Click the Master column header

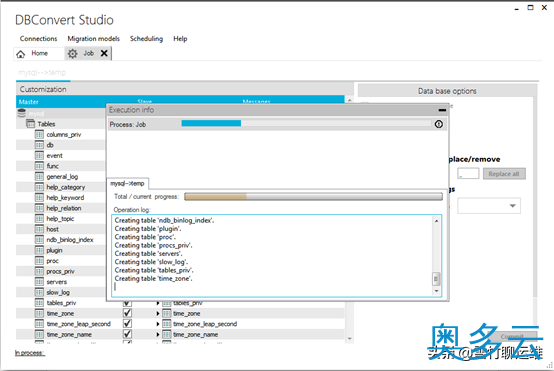pos(29,102)
